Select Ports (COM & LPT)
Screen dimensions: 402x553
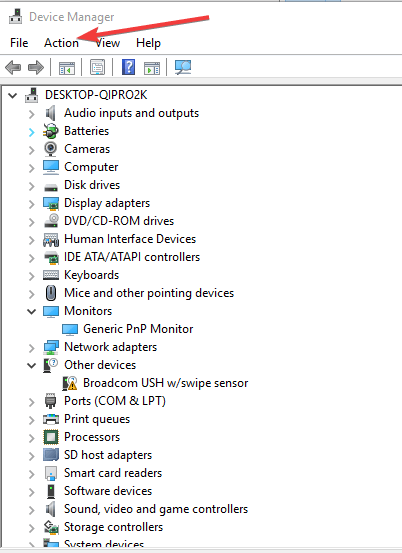pos(115,401)
